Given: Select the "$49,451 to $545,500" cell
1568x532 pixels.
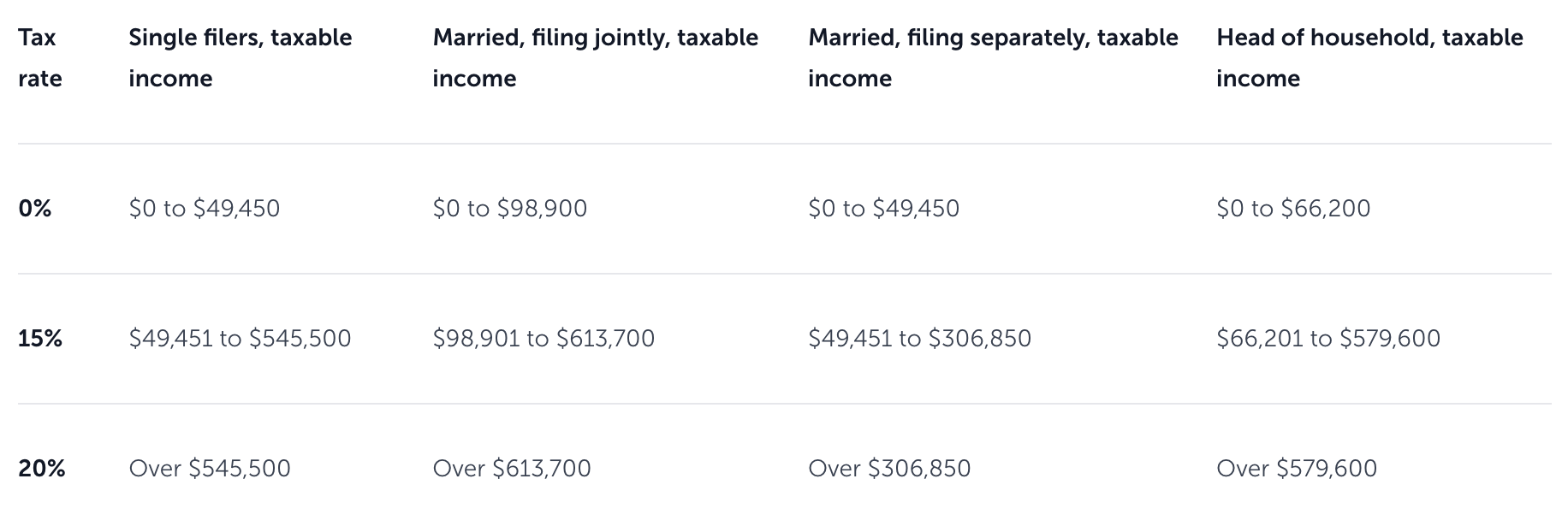Looking at the screenshot, I should pyautogui.click(x=240, y=339).
